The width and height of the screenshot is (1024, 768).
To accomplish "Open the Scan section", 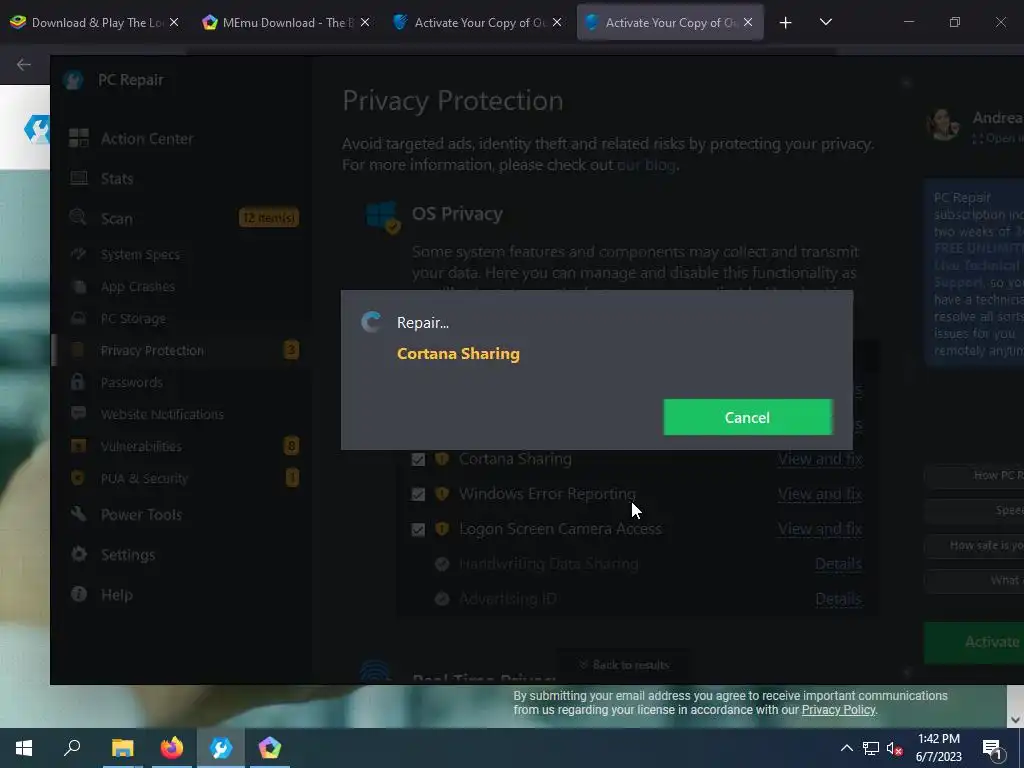I will (x=116, y=218).
